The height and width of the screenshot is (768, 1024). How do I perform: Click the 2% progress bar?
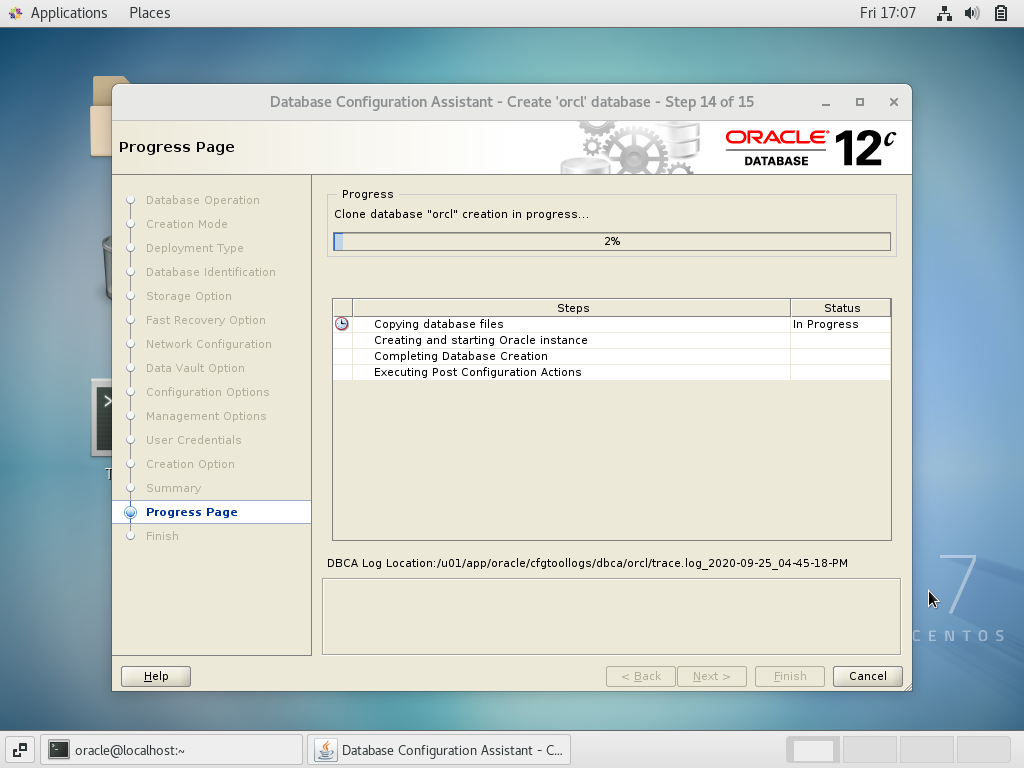(612, 242)
